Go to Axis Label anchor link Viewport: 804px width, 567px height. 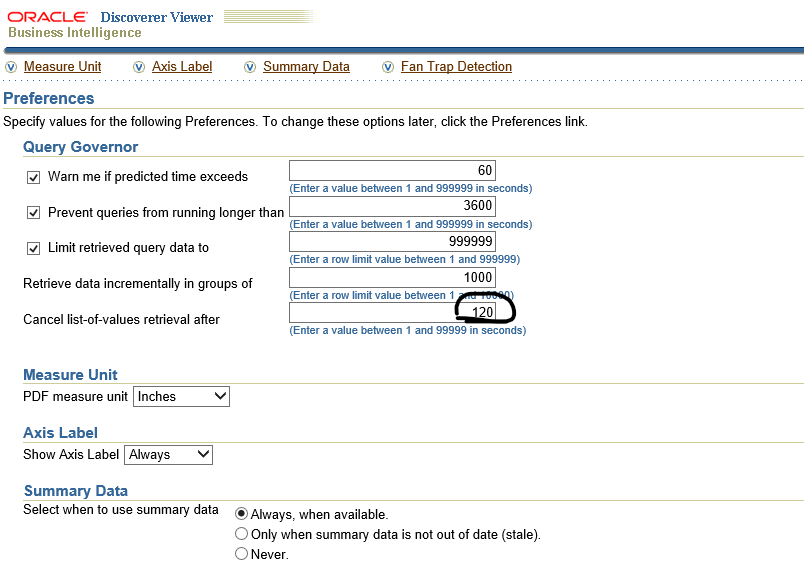pyautogui.click(x=182, y=67)
